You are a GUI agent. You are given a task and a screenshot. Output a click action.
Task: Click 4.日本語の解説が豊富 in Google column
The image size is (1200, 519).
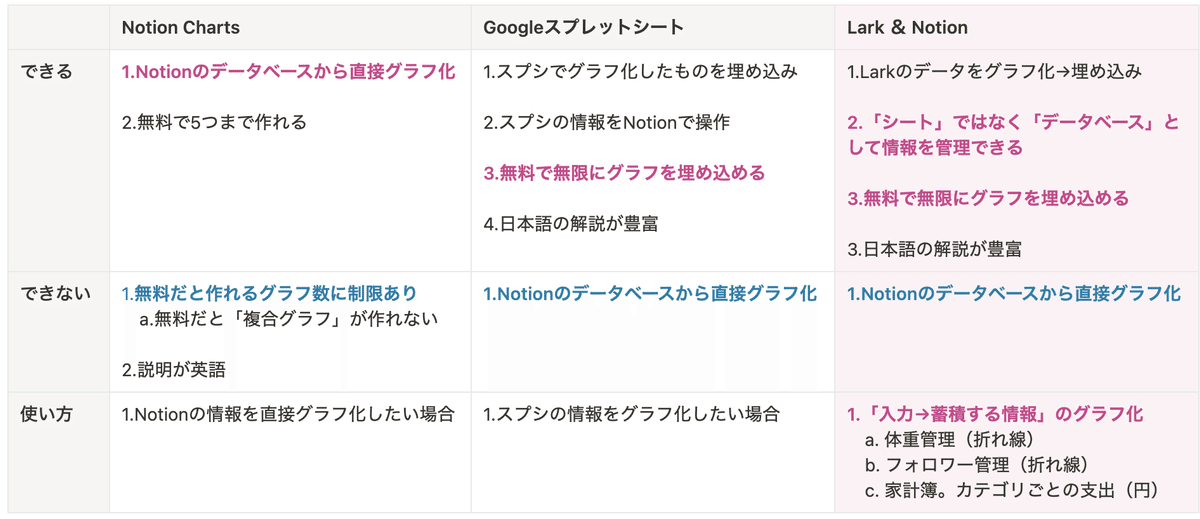(571, 224)
